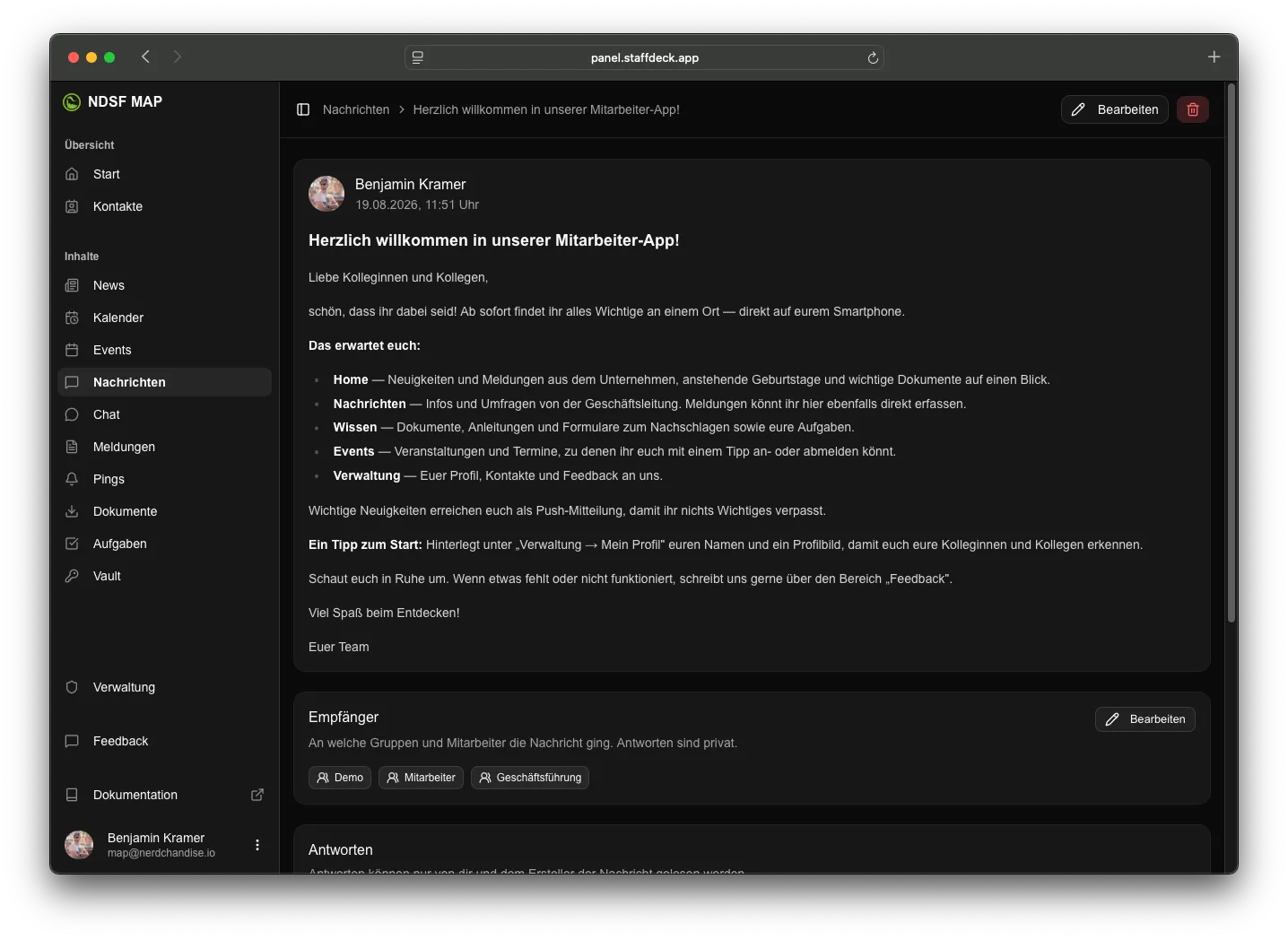Go to News section
1288x940 pixels.
[x=165, y=285]
